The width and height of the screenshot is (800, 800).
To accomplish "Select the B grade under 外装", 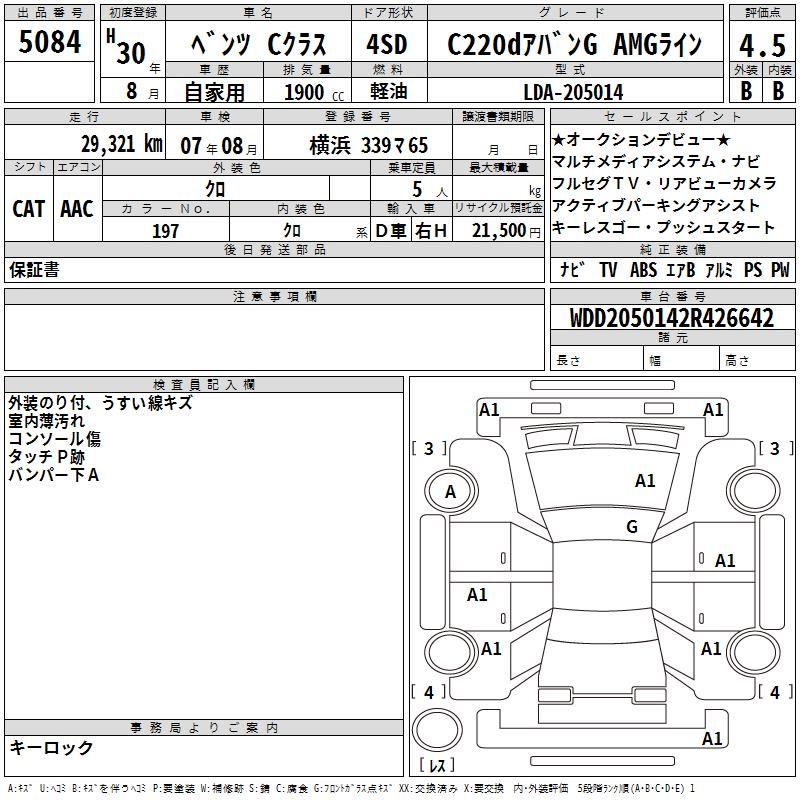I will [x=746, y=91].
